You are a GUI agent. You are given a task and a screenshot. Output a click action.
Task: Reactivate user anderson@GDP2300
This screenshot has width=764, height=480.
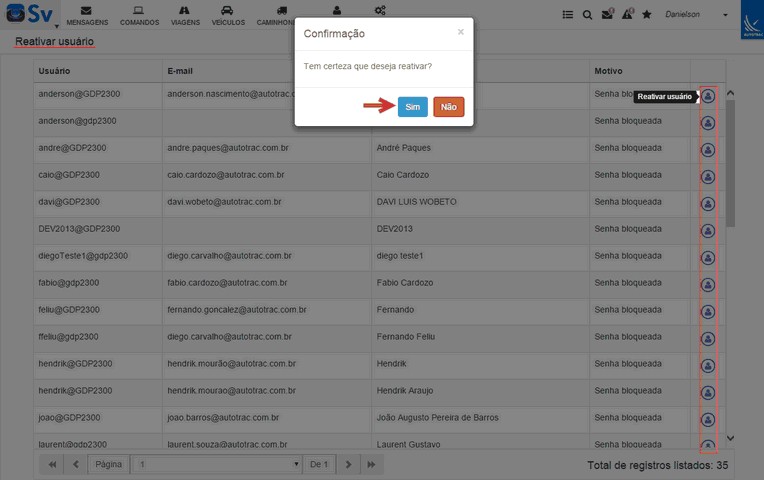[708, 96]
